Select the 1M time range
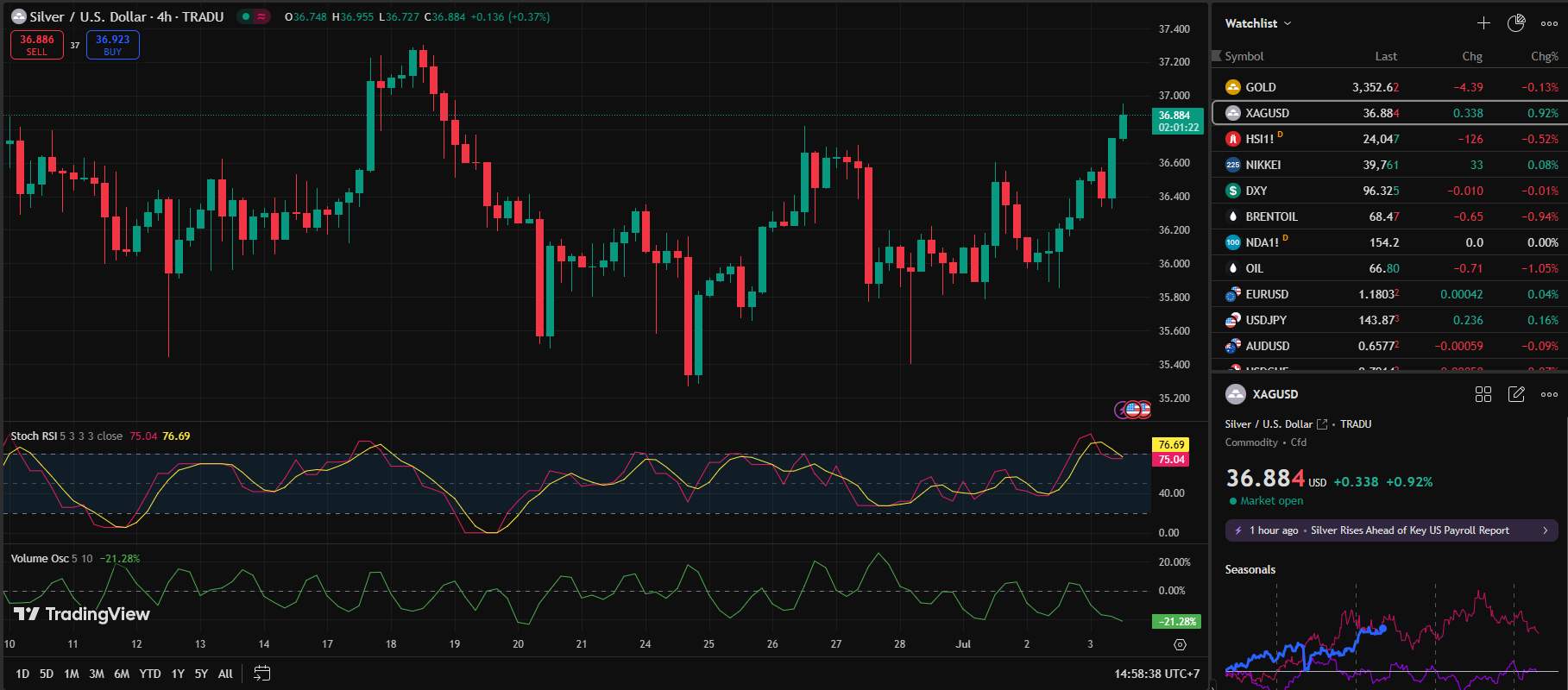 [72, 674]
